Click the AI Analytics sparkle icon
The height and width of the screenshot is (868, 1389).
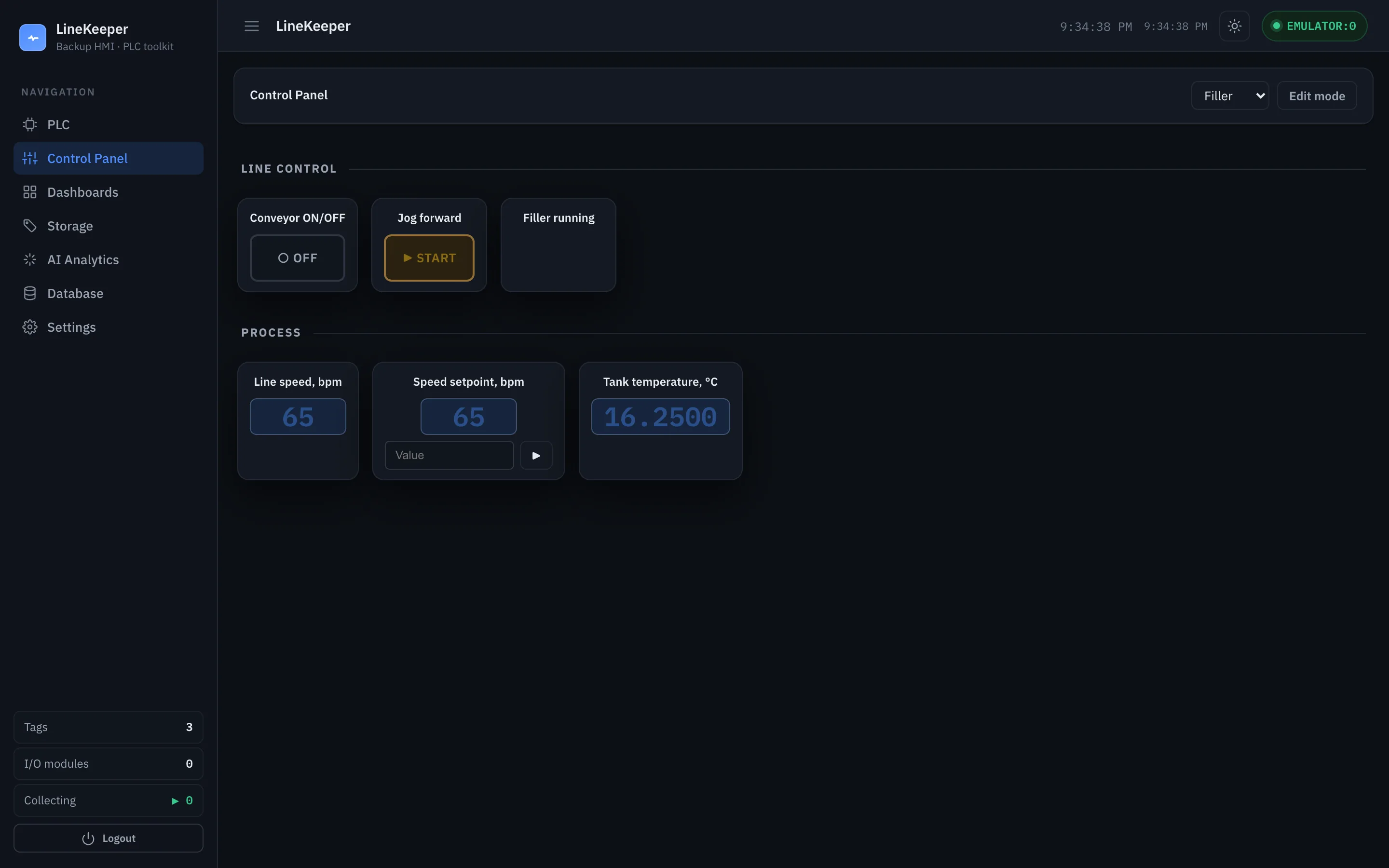pos(30,259)
